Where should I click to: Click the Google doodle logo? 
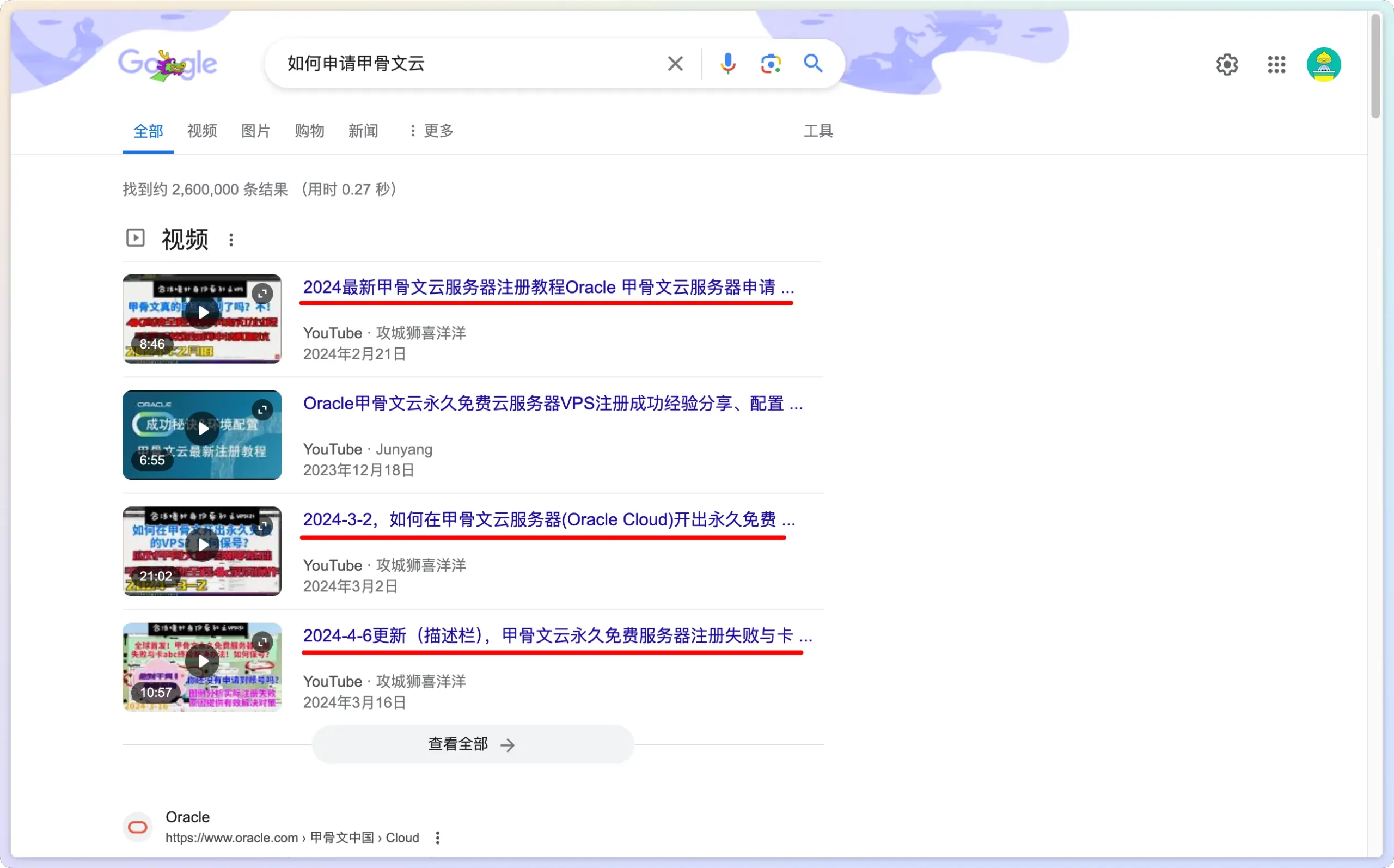[168, 64]
